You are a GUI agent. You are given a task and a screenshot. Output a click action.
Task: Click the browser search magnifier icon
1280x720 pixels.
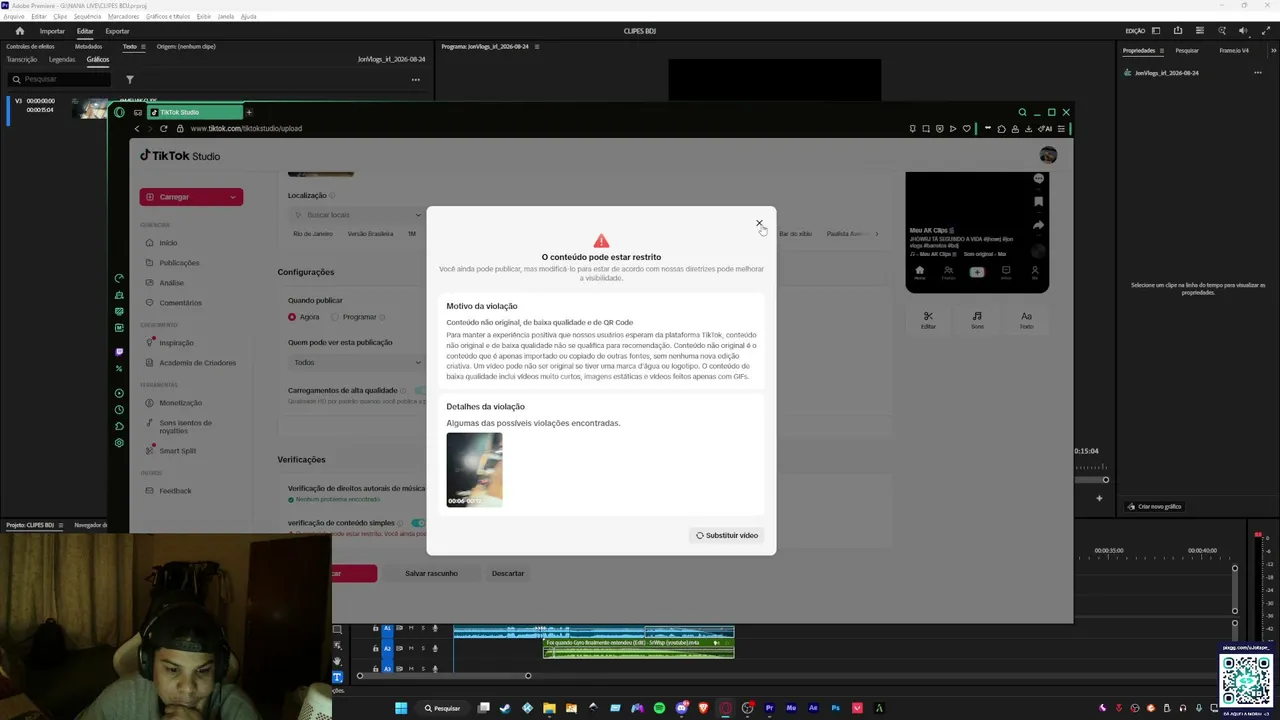point(1022,112)
